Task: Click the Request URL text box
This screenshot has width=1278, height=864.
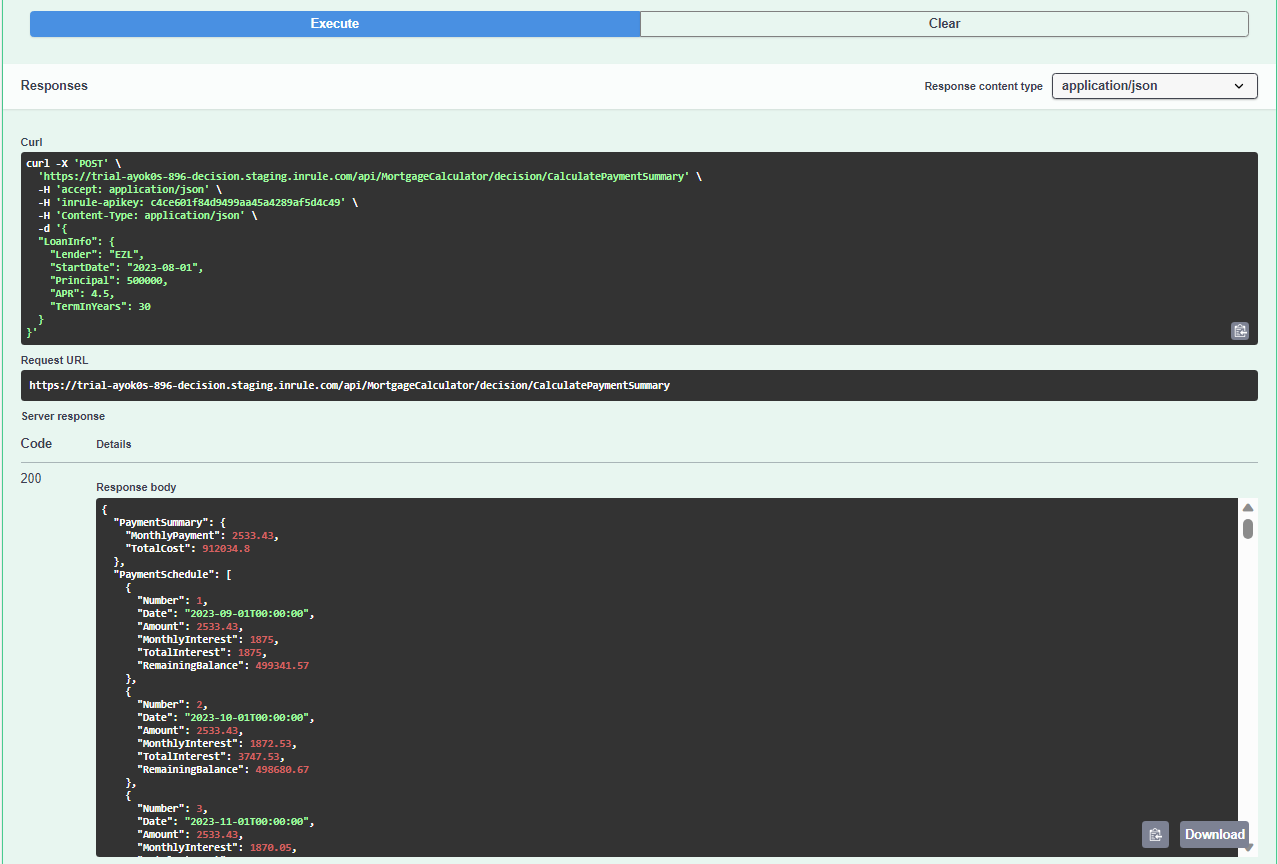Action: [638, 385]
